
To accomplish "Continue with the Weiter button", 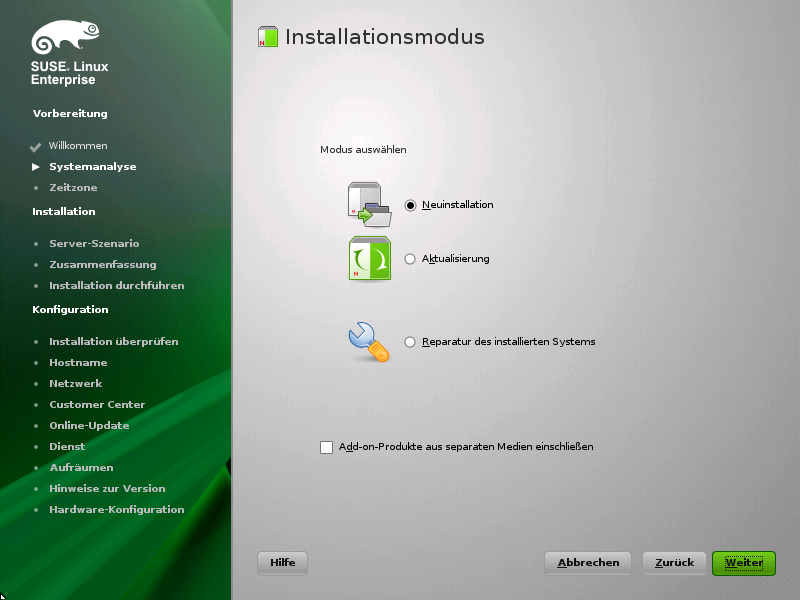I will [x=744, y=563].
